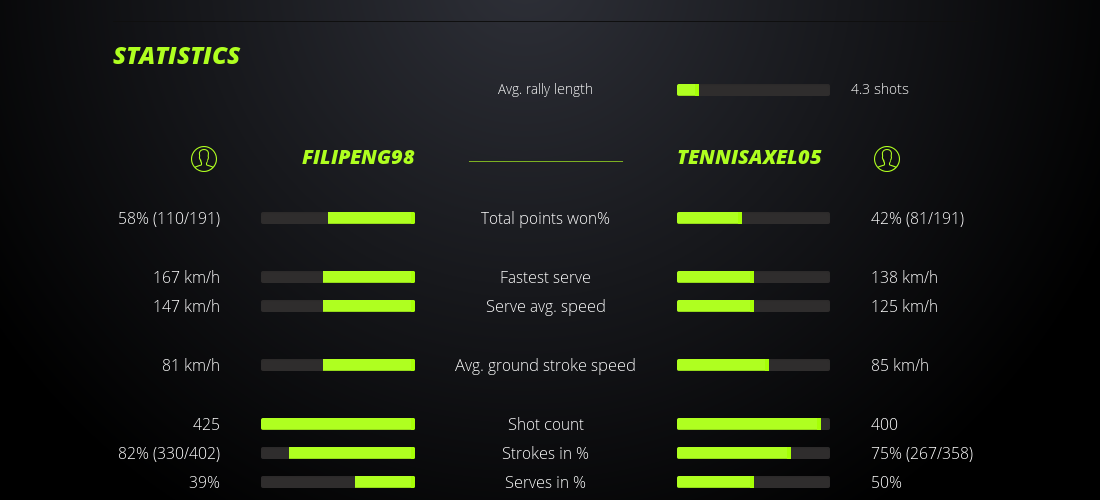Select the STATISTICS section heading

tap(177, 56)
